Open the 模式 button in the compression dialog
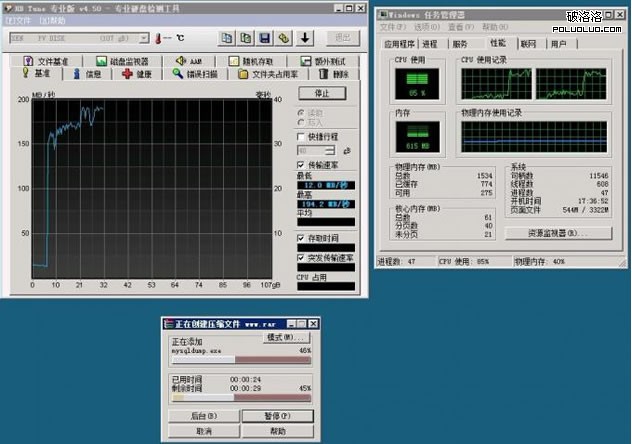Image resolution: width=632 pixels, height=444 pixels. click(x=285, y=338)
